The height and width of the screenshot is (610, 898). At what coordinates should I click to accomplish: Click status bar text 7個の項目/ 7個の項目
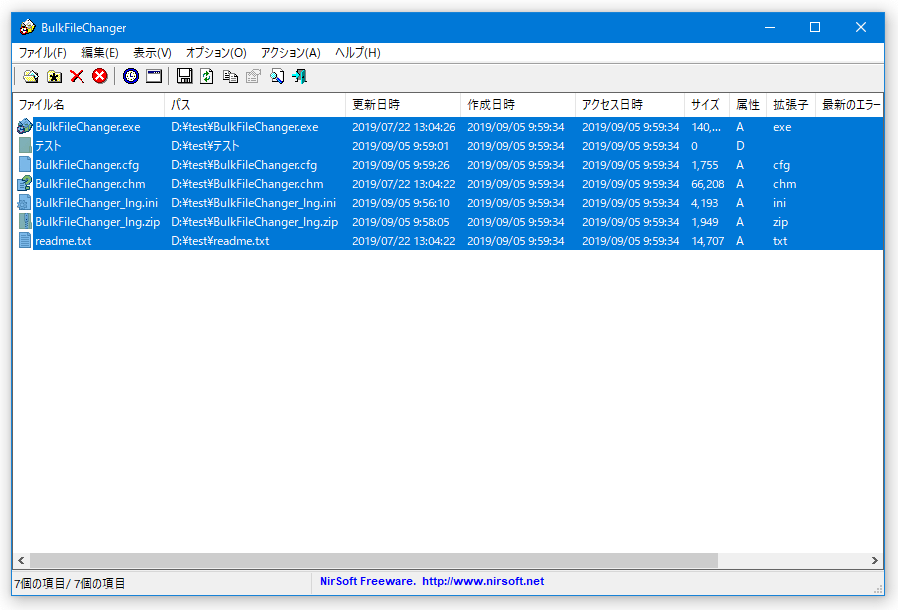pyautogui.click(x=70, y=583)
